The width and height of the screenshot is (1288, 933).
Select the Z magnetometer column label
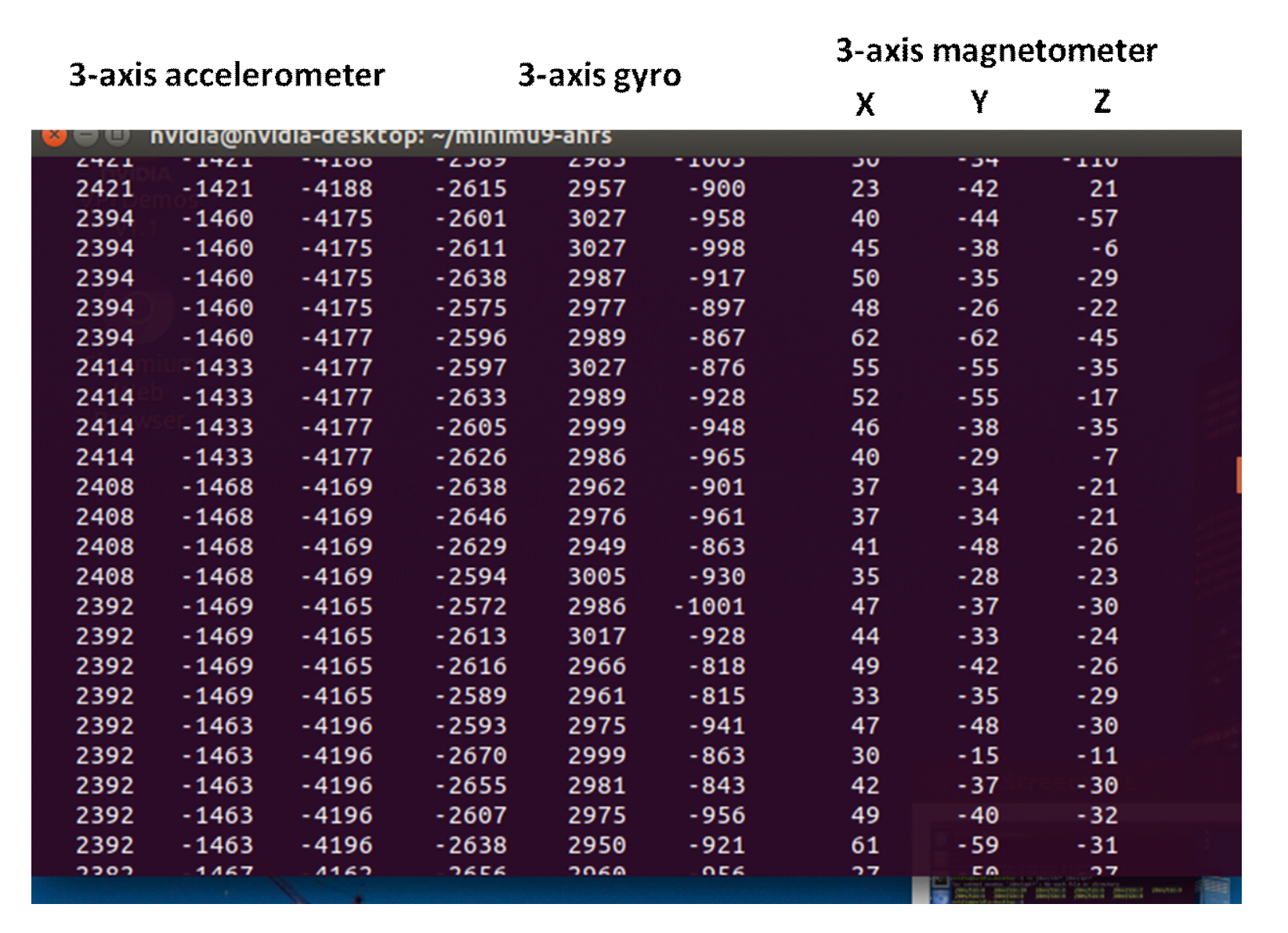pos(1102,102)
